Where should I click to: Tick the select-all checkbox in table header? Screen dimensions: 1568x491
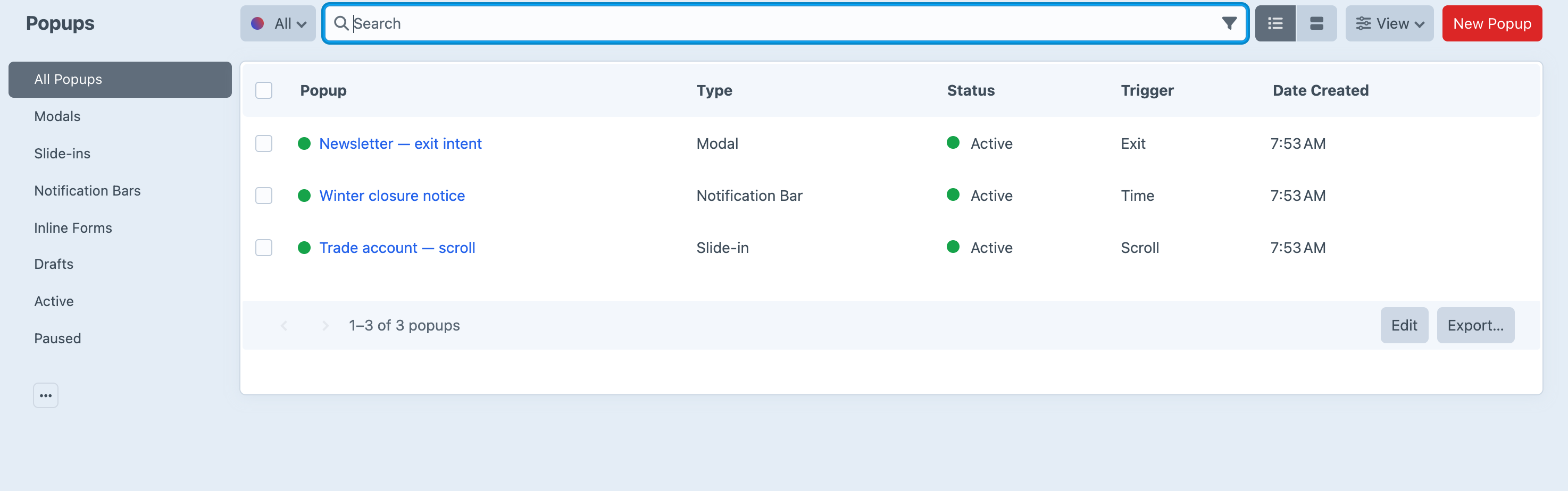(x=264, y=91)
